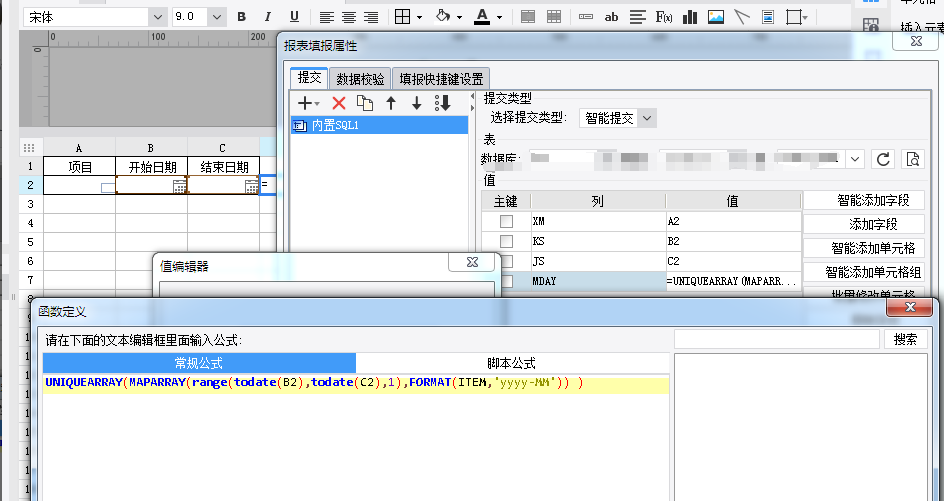Viewport: 944px width, 501px height.
Task: Switch to the 填报快捷键设置 tab
Action: click(441, 79)
